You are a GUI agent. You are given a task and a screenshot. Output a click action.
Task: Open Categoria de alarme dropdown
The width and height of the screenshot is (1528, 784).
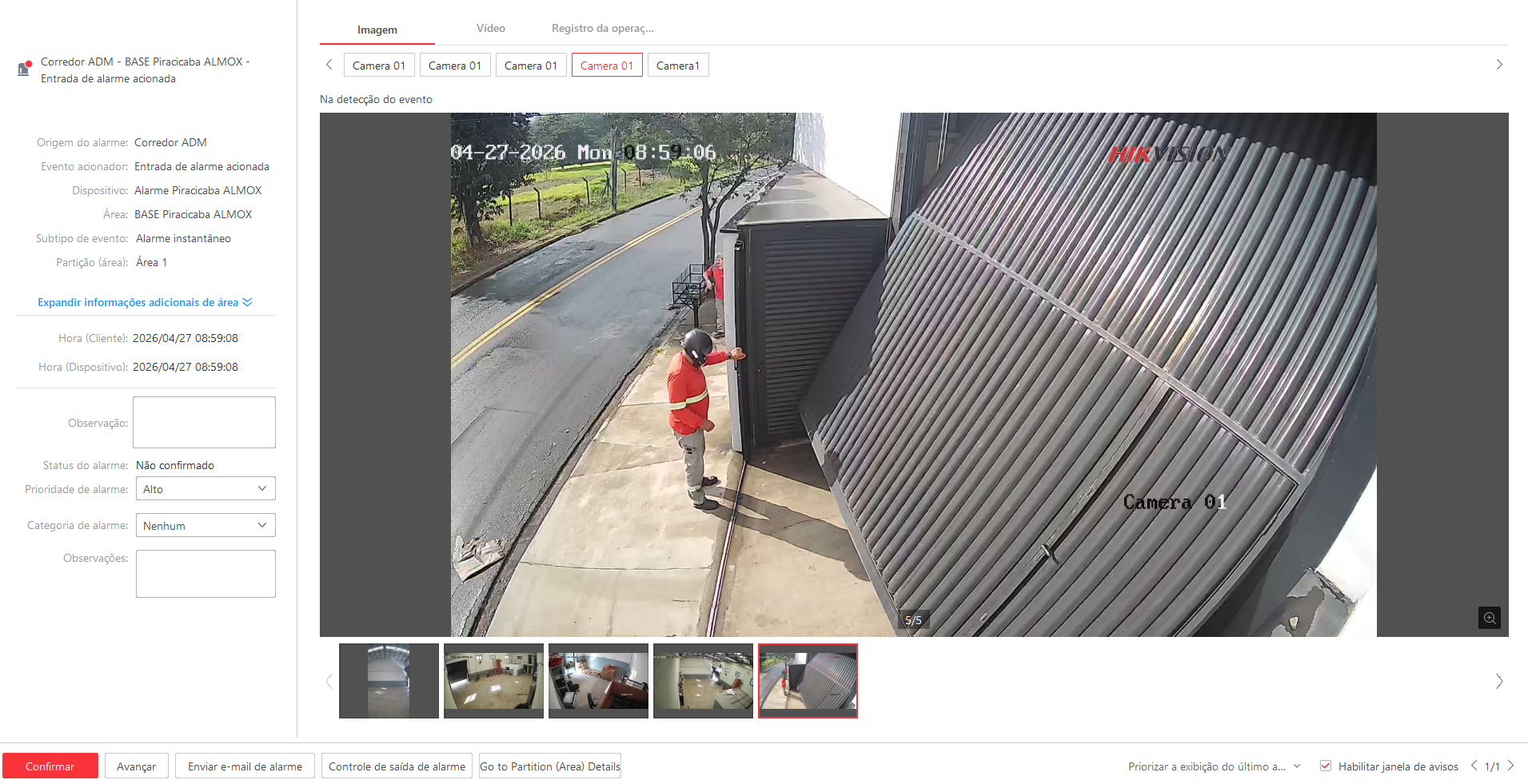click(205, 526)
